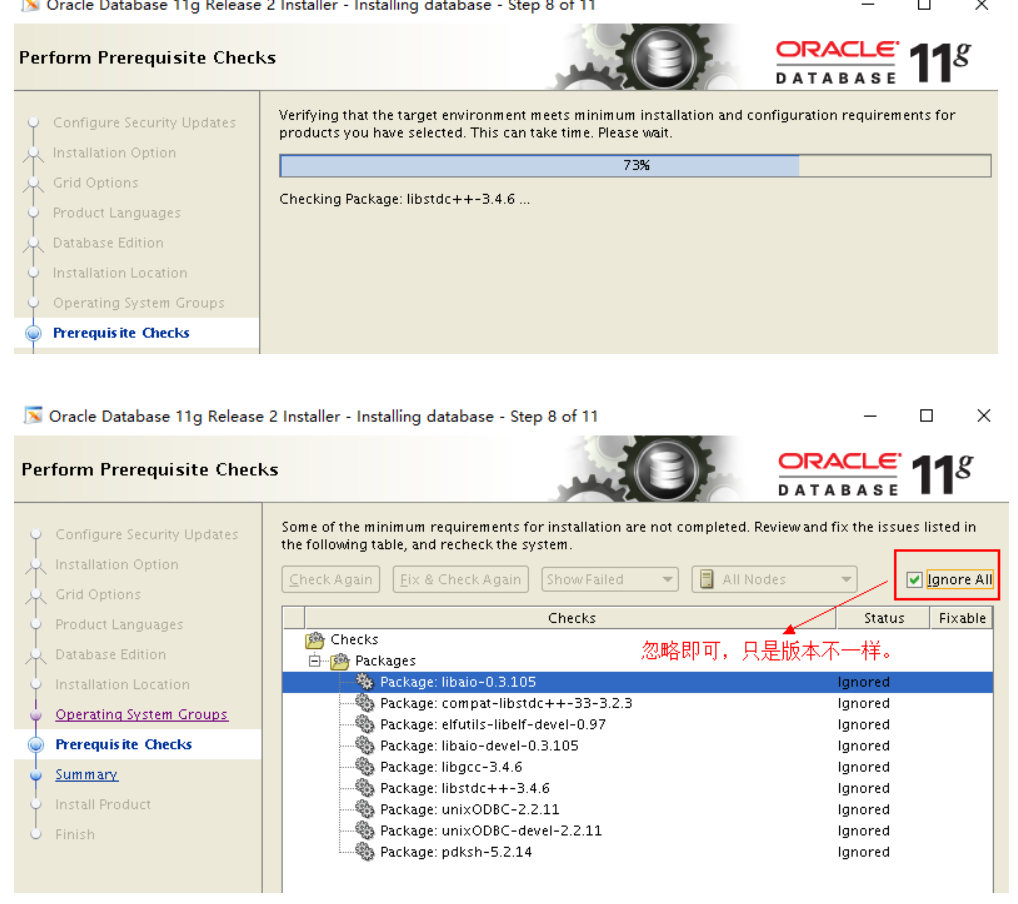Image resolution: width=1018 pixels, height=904 pixels.
Task: Click Installation Location in lower sidebar
Action: [122, 684]
